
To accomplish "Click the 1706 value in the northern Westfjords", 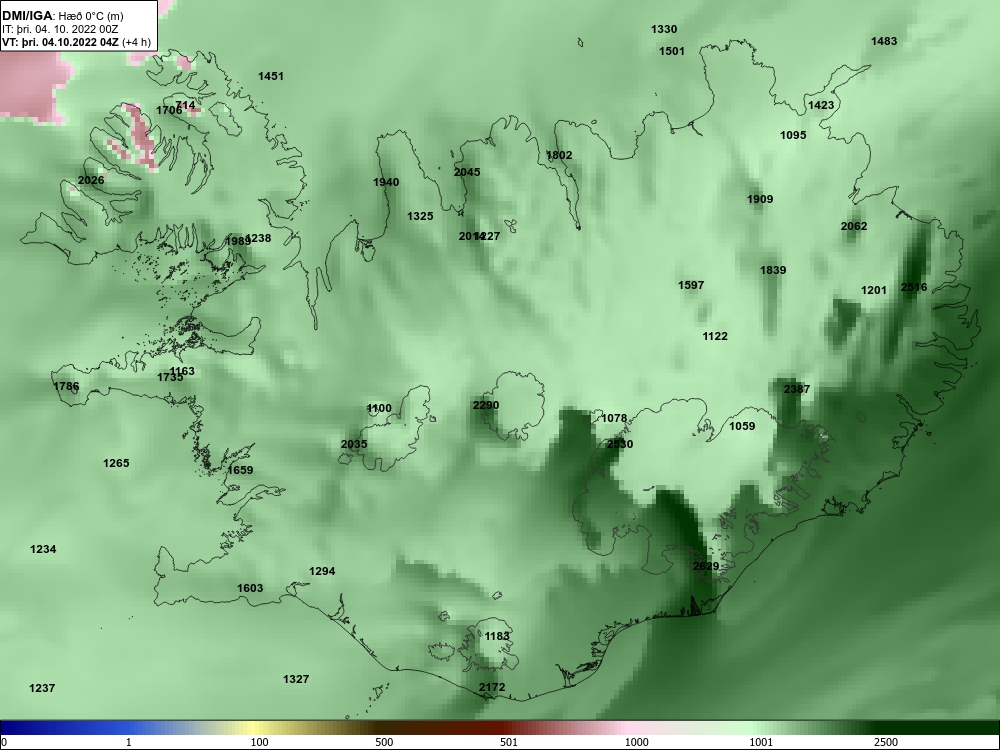I will pyautogui.click(x=168, y=110).
